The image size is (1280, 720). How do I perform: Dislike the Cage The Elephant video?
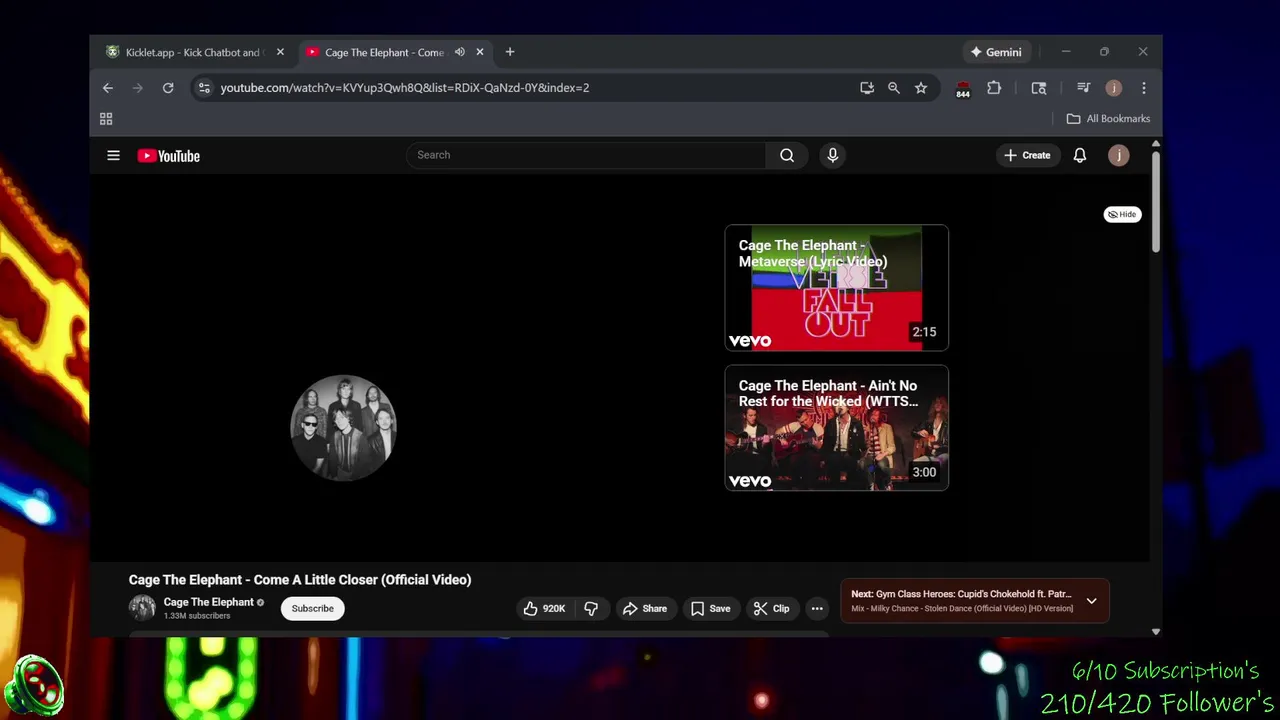591,608
